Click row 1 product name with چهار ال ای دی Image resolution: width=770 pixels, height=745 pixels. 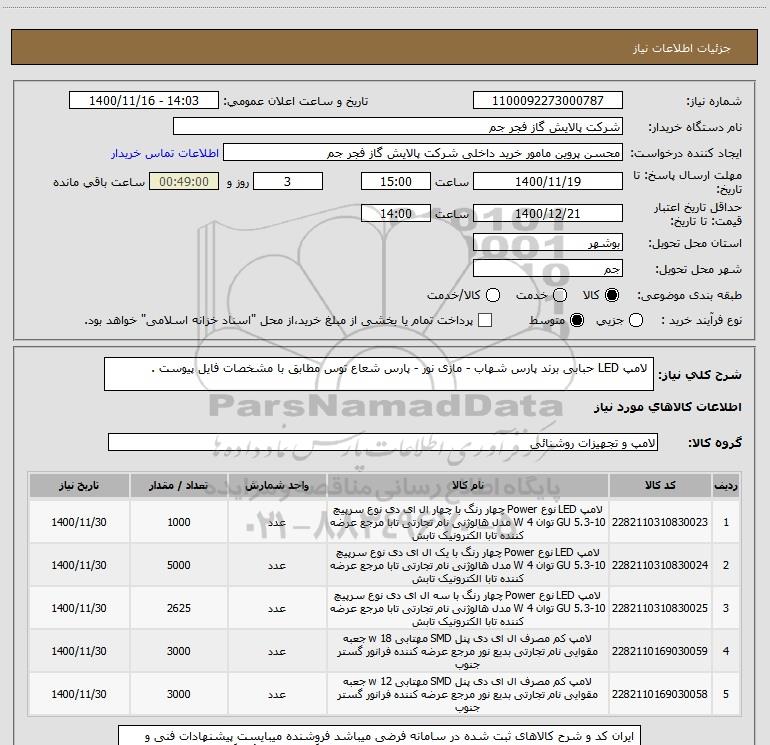[468, 522]
